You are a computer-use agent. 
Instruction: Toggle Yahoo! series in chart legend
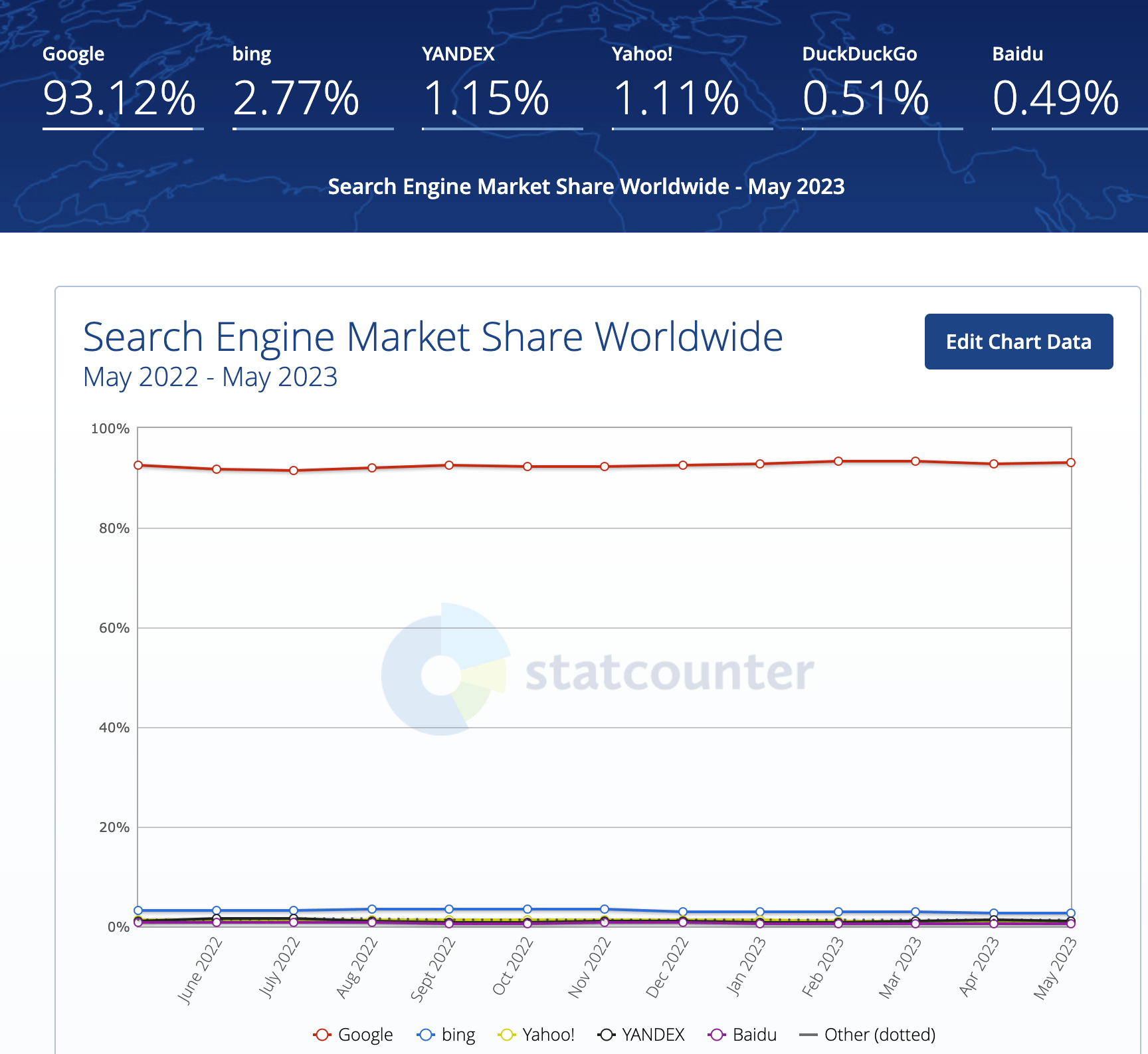coord(536,1035)
